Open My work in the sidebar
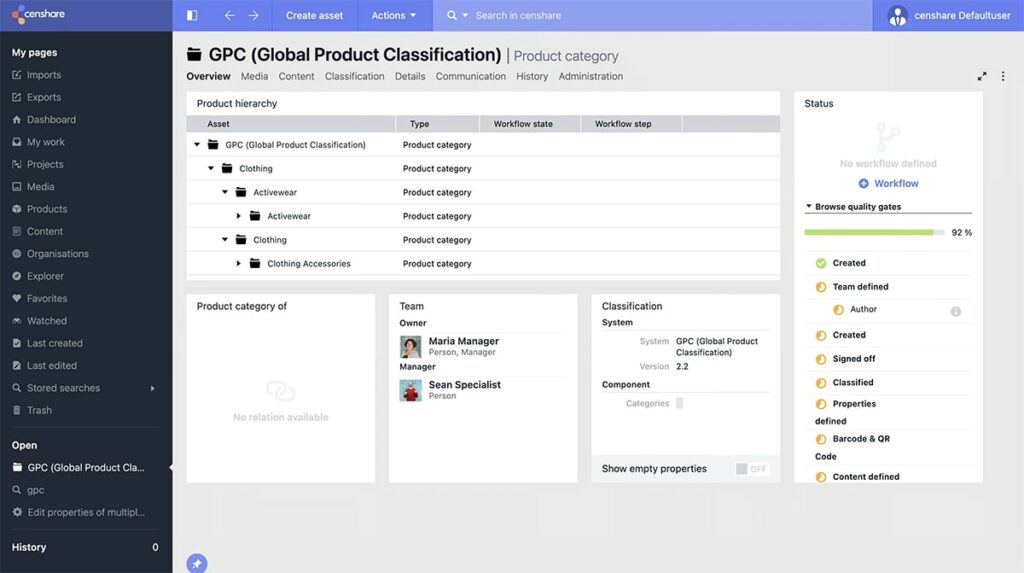Image resolution: width=1024 pixels, height=573 pixels. (45, 142)
